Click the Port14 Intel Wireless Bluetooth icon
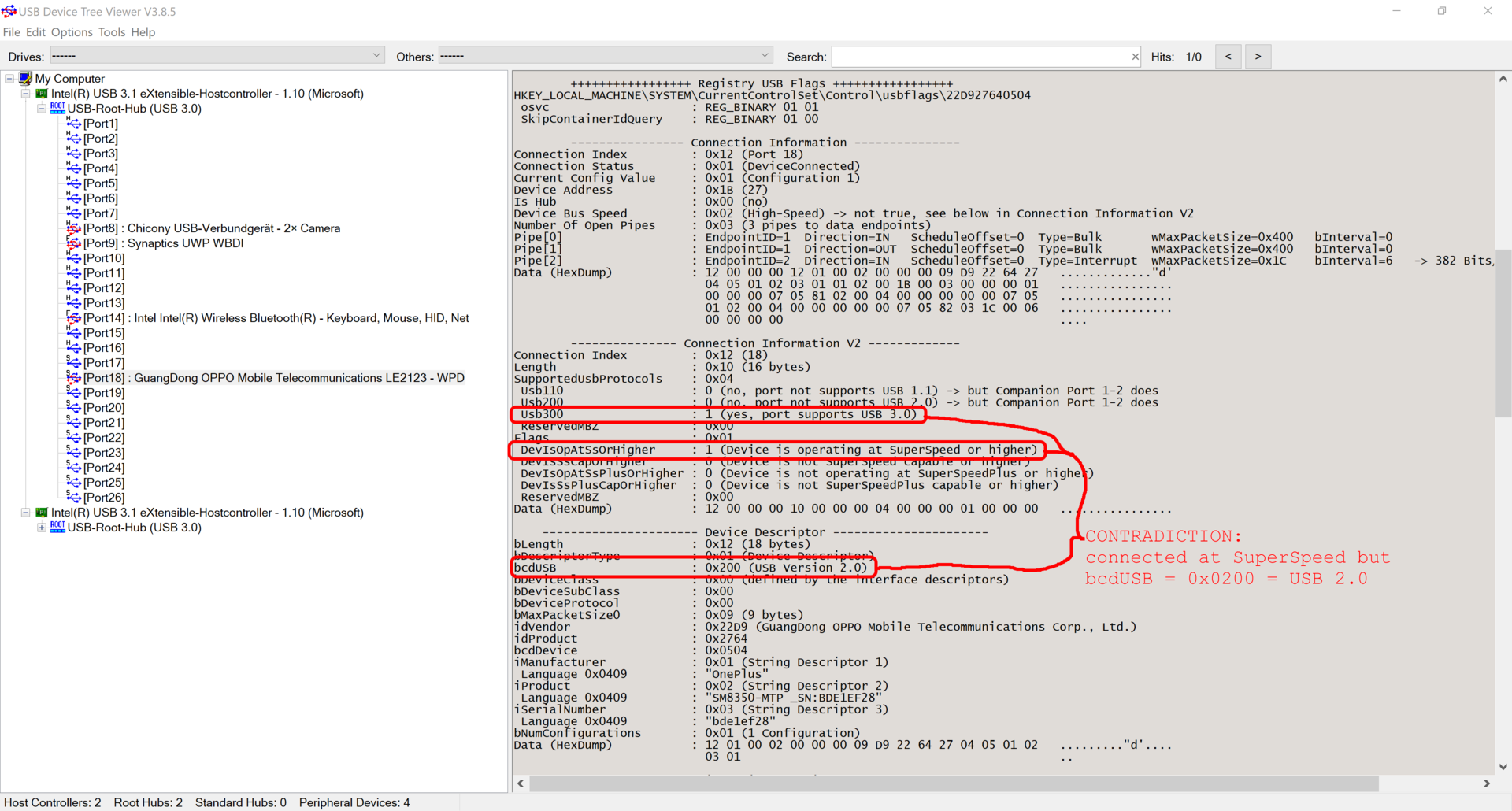Image resolution: width=1512 pixels, height=811 pixels. (74, 318)
